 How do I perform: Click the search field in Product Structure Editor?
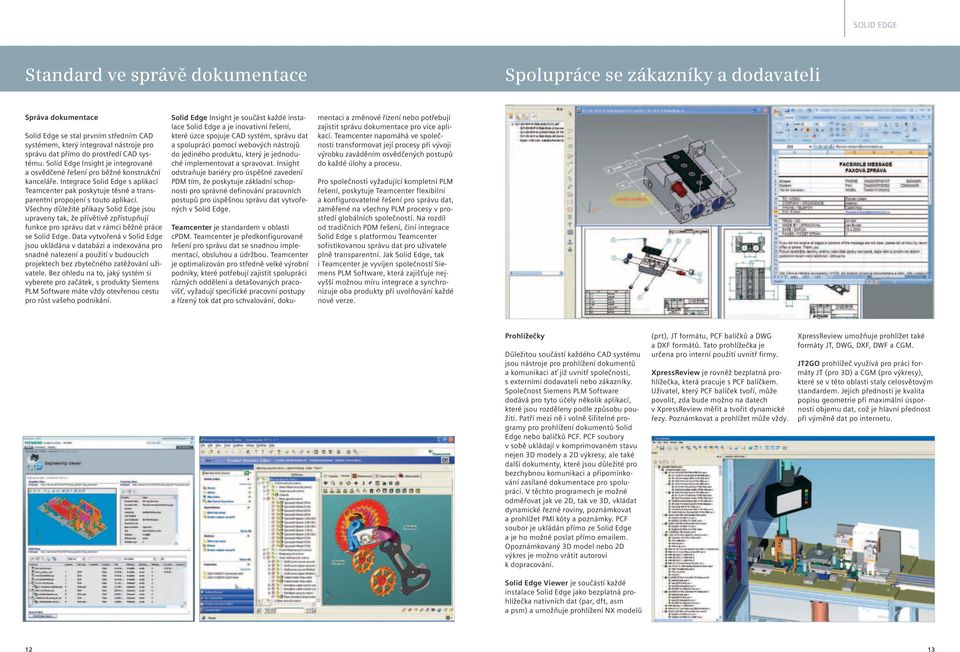[x=224, y=473]
